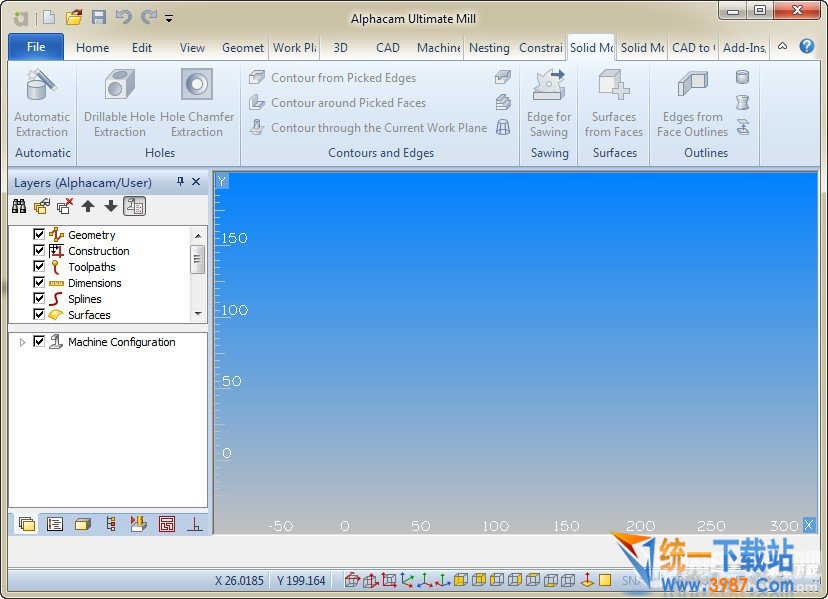Click the Y 199.164 coordinate readout
This screenshot has width=828, height=599.
point(301,581)
